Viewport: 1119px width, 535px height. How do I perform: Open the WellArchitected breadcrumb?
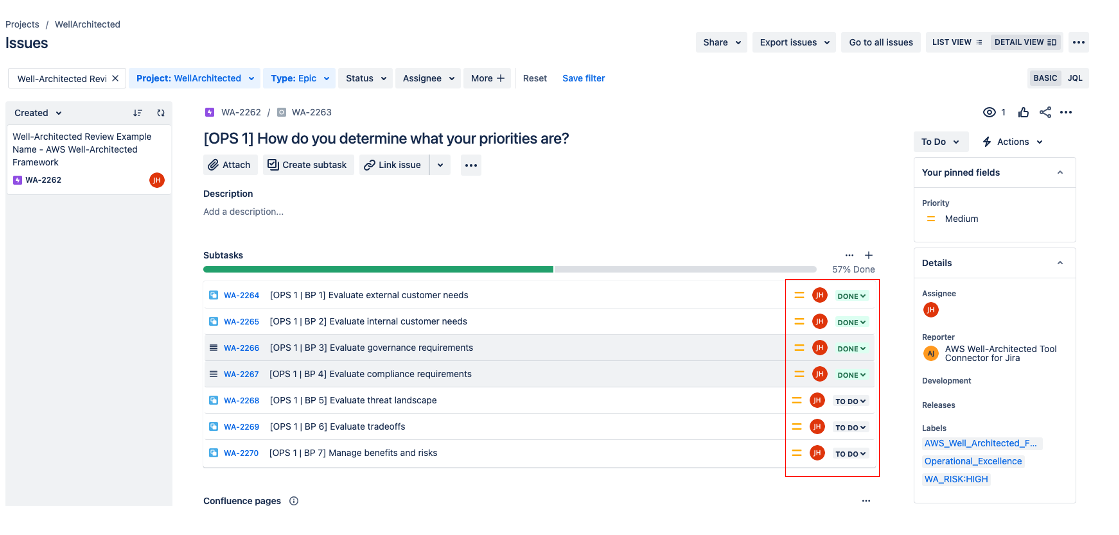point(88,24)
